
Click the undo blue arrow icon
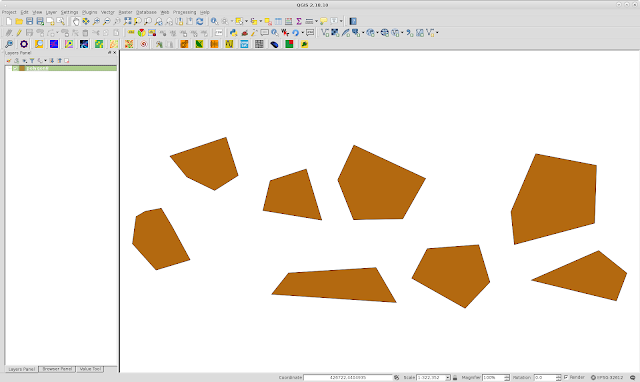coord(296,33)
